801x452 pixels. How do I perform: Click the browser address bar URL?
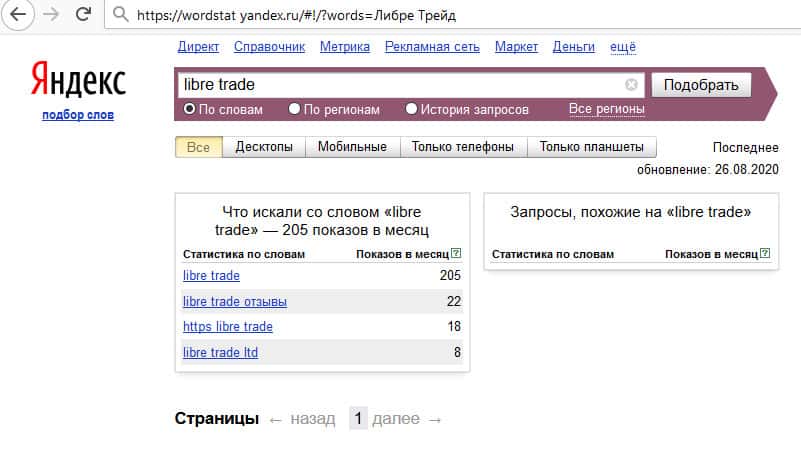[296, 15]
